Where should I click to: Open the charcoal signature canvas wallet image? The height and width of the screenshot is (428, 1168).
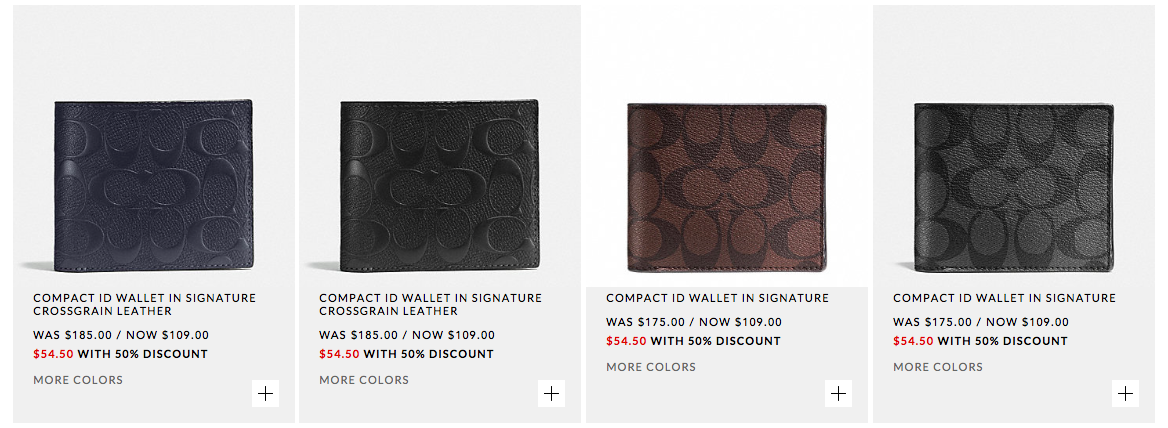(x=1013, y=187)
